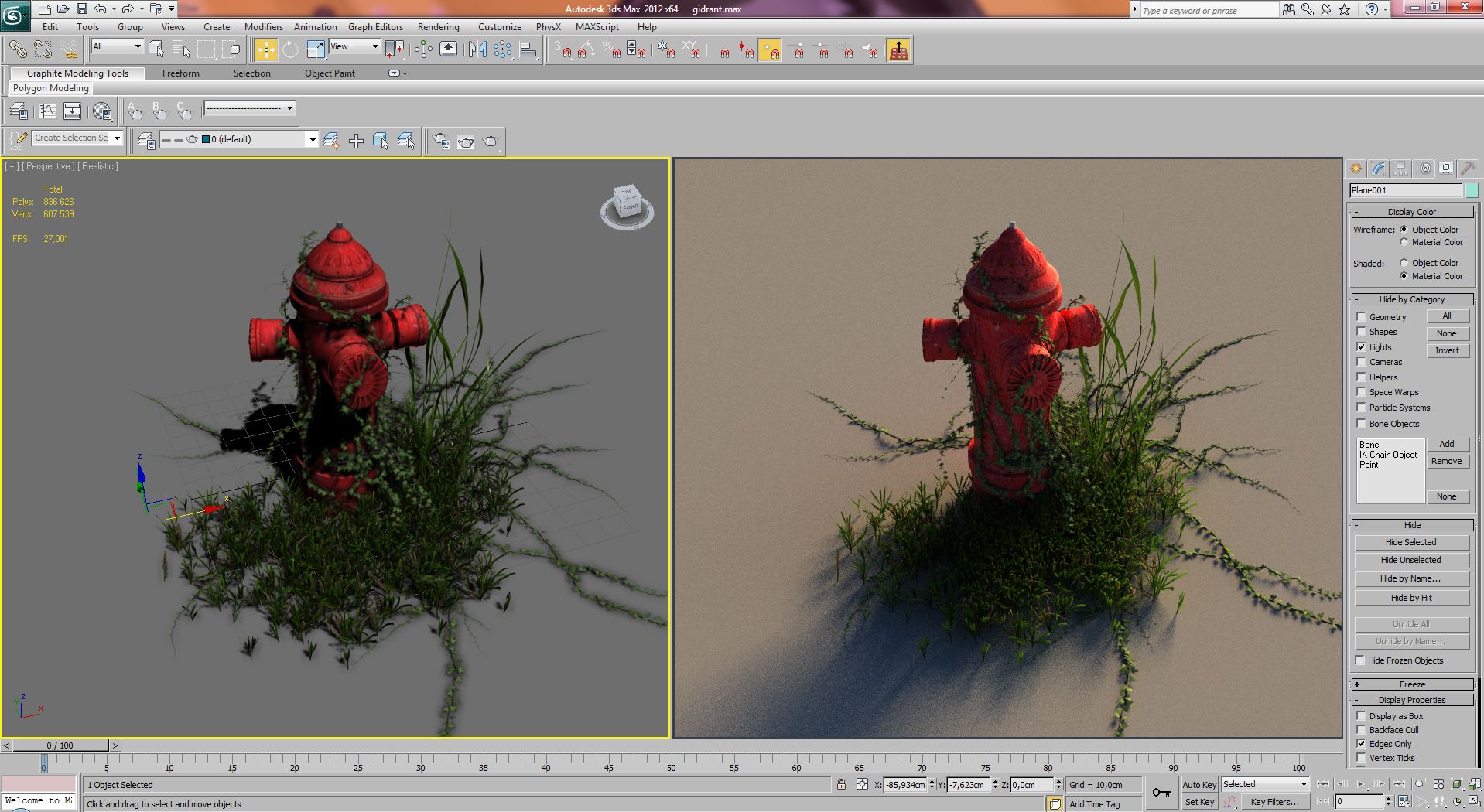Open the Rendering menu
The width and height of the screenshot is (1484, 812).
point(438,27)
